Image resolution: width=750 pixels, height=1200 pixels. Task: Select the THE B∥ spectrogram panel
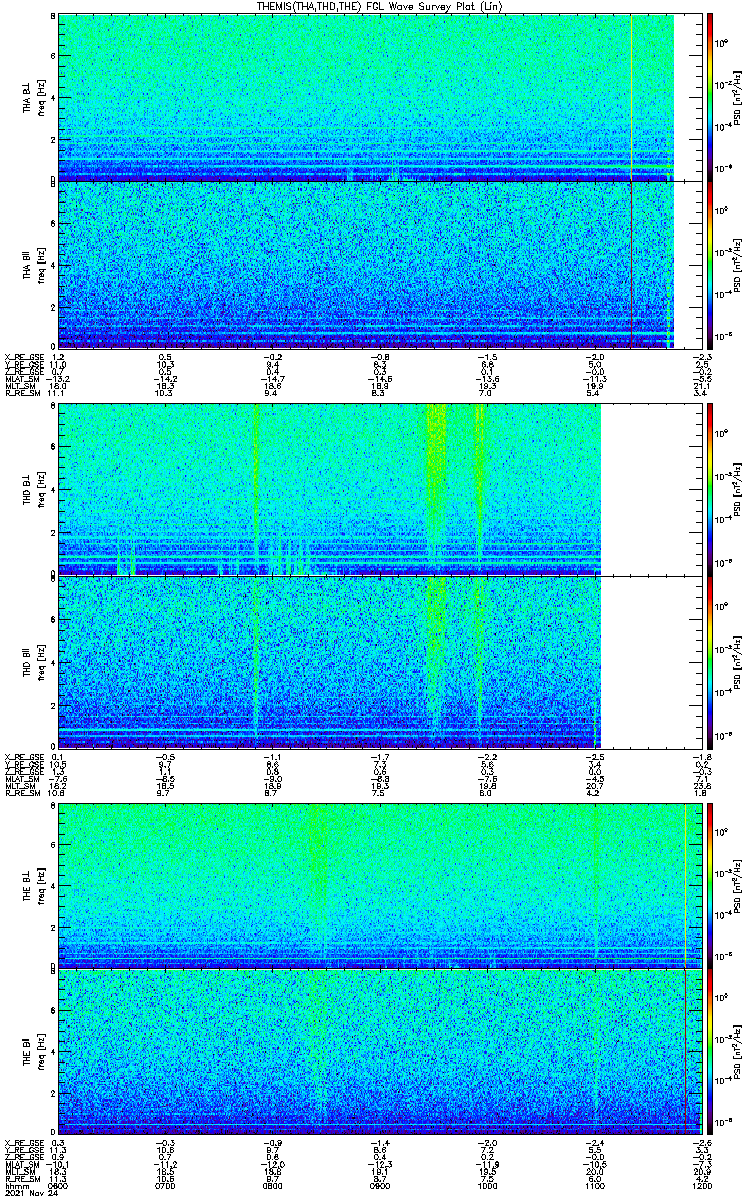point(378,1051)
